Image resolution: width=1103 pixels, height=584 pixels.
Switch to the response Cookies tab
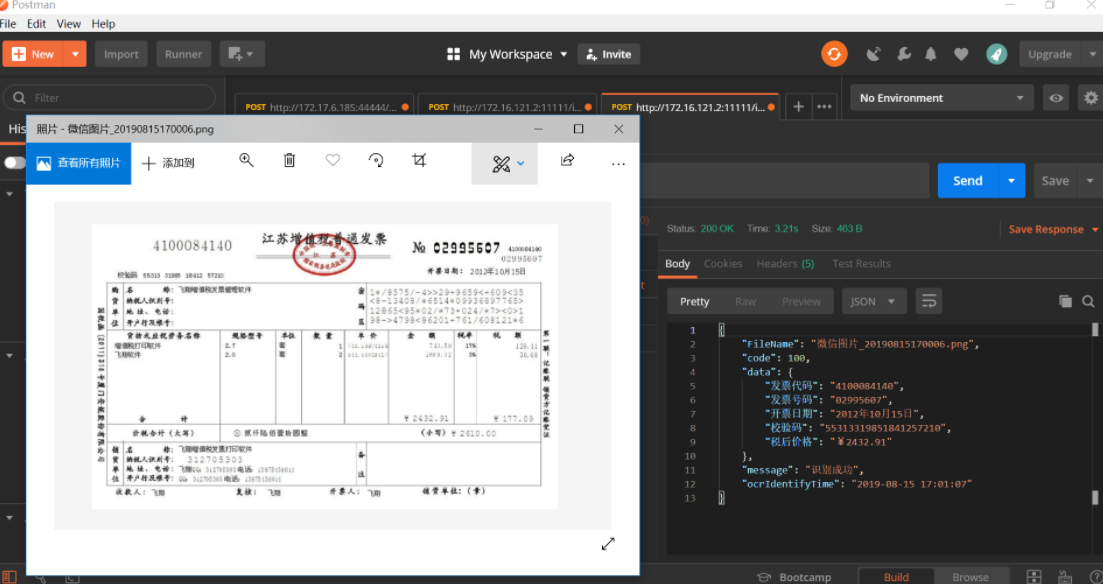[722, 263]
